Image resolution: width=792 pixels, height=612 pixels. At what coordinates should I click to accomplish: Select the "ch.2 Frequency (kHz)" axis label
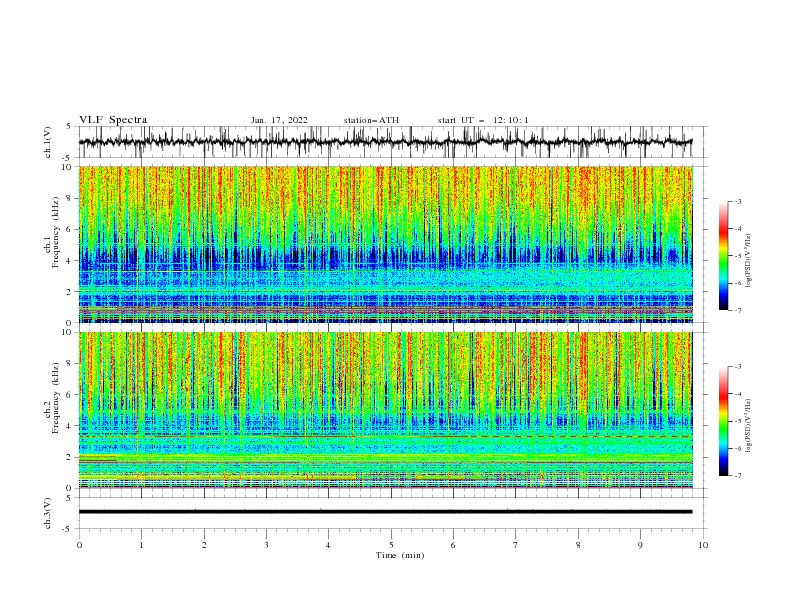tap(52, 398)
